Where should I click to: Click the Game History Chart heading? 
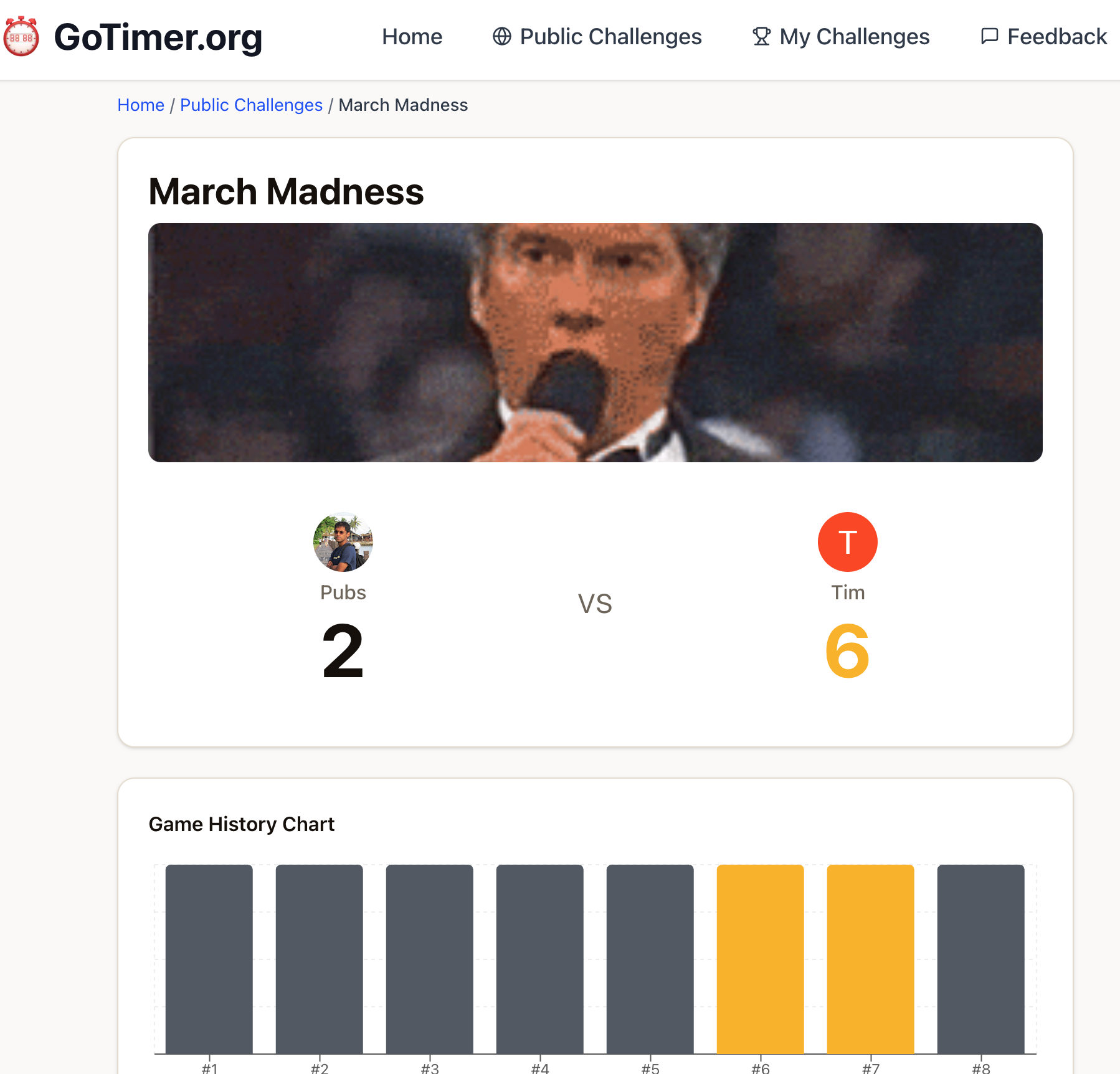241,824
